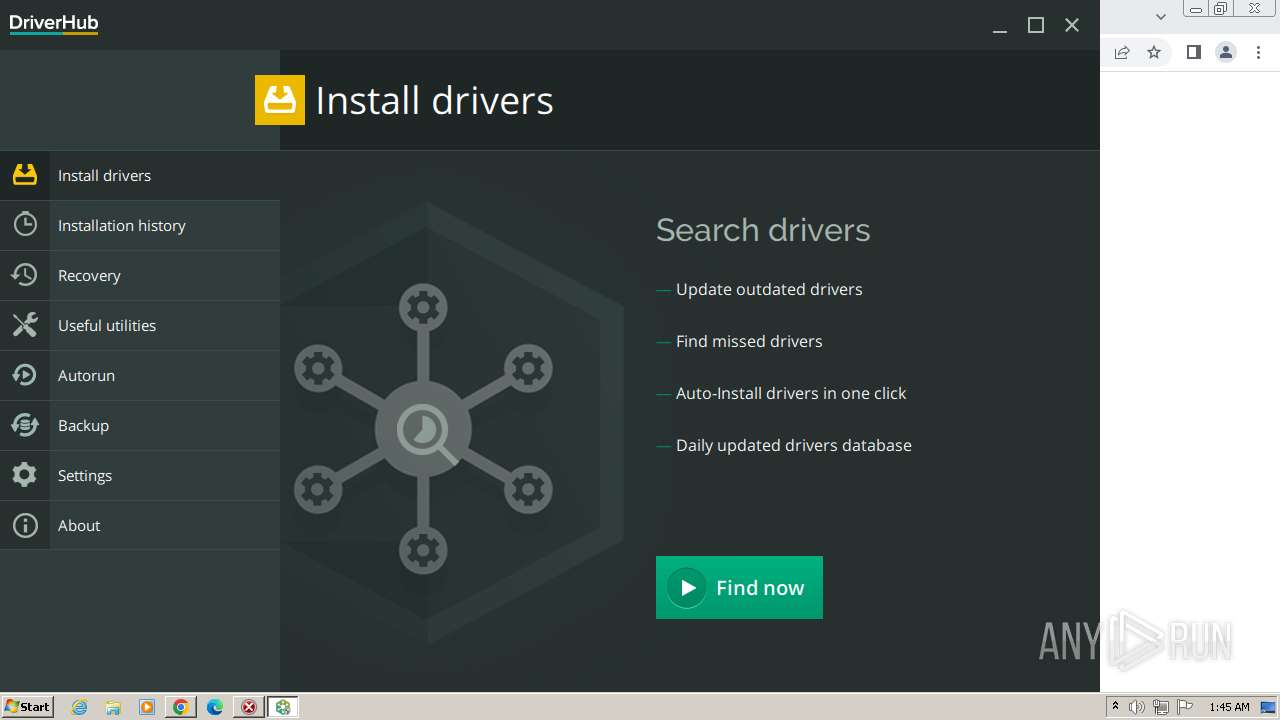Viewport: 1280px width, 720px height.
Task: Launch Internet Explorer from taskbar
Action: click(80, 707)
